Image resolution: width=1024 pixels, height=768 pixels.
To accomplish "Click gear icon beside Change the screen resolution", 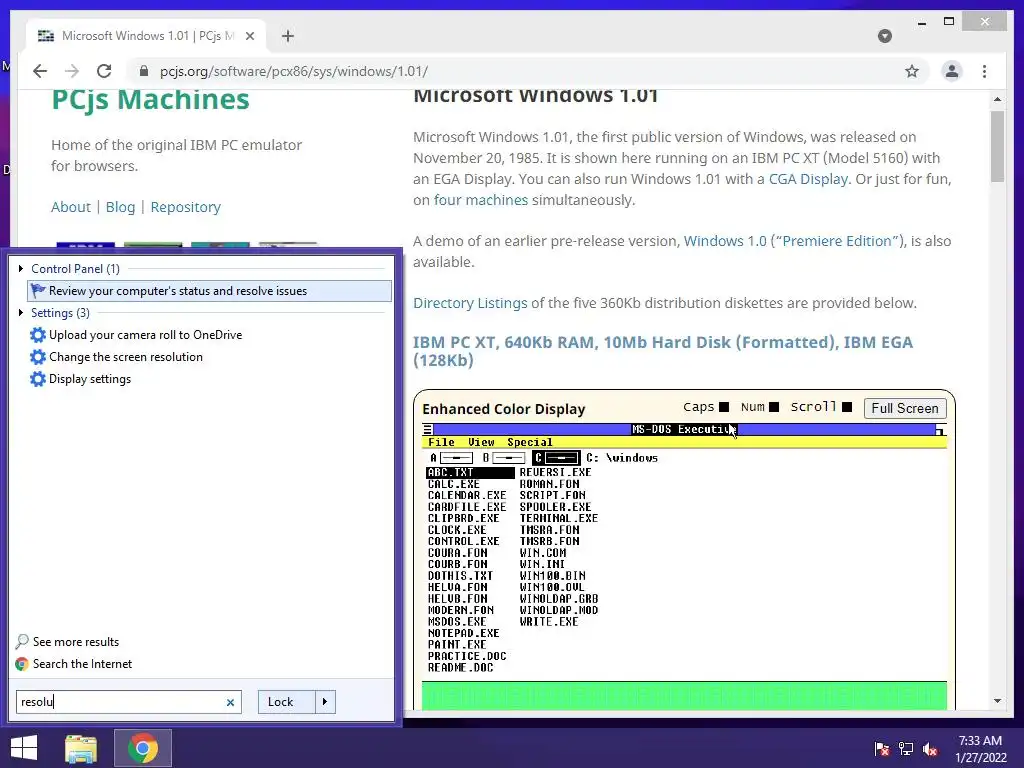I will click(38, 357).
